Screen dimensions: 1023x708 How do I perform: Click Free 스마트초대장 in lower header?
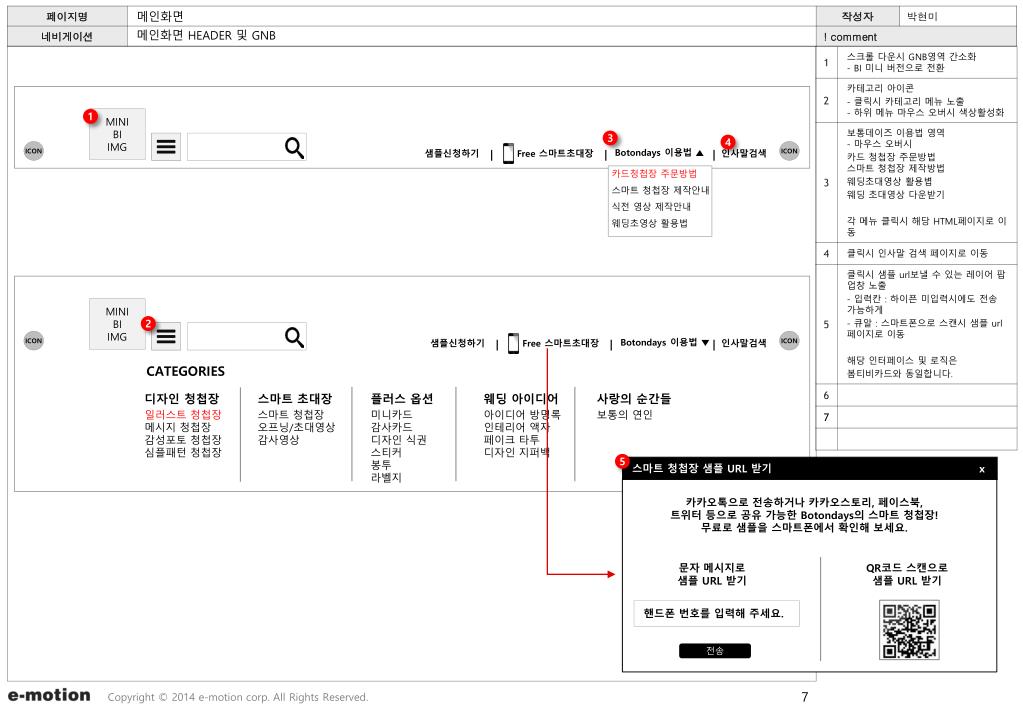pos(560,343)
